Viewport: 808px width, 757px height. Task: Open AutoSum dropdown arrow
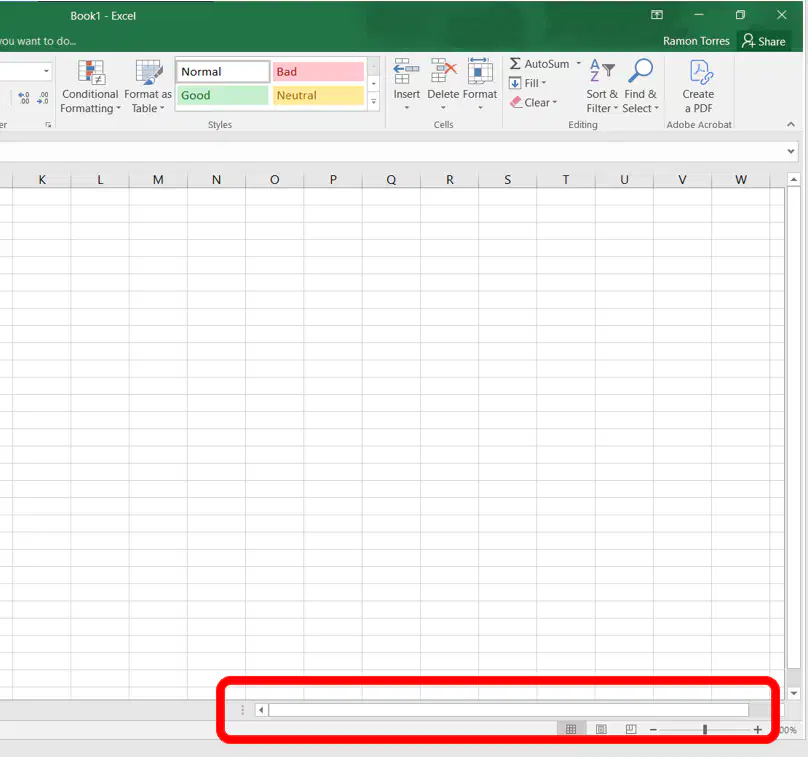[x=579, y=63]
